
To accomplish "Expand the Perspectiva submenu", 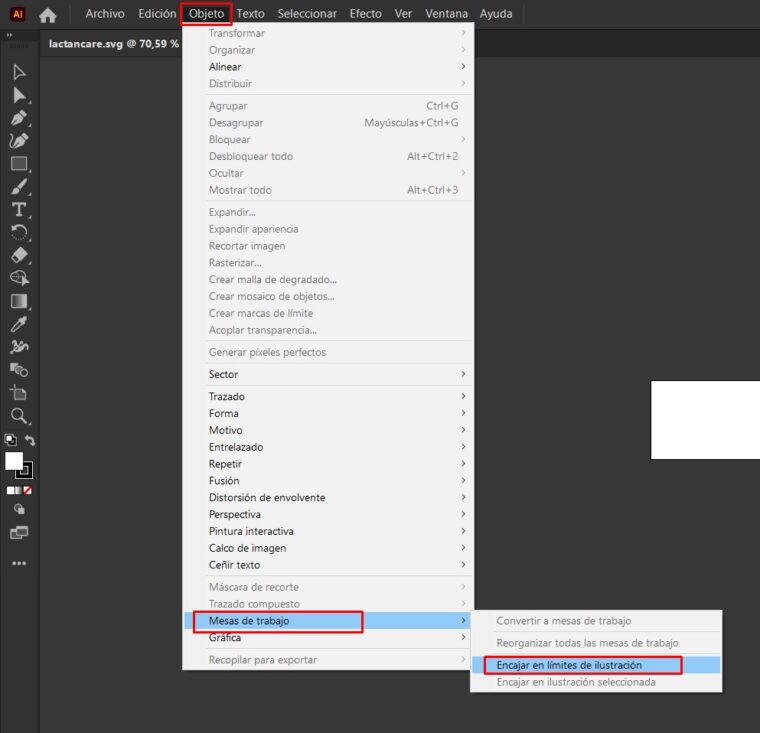I will coord(328,514).
